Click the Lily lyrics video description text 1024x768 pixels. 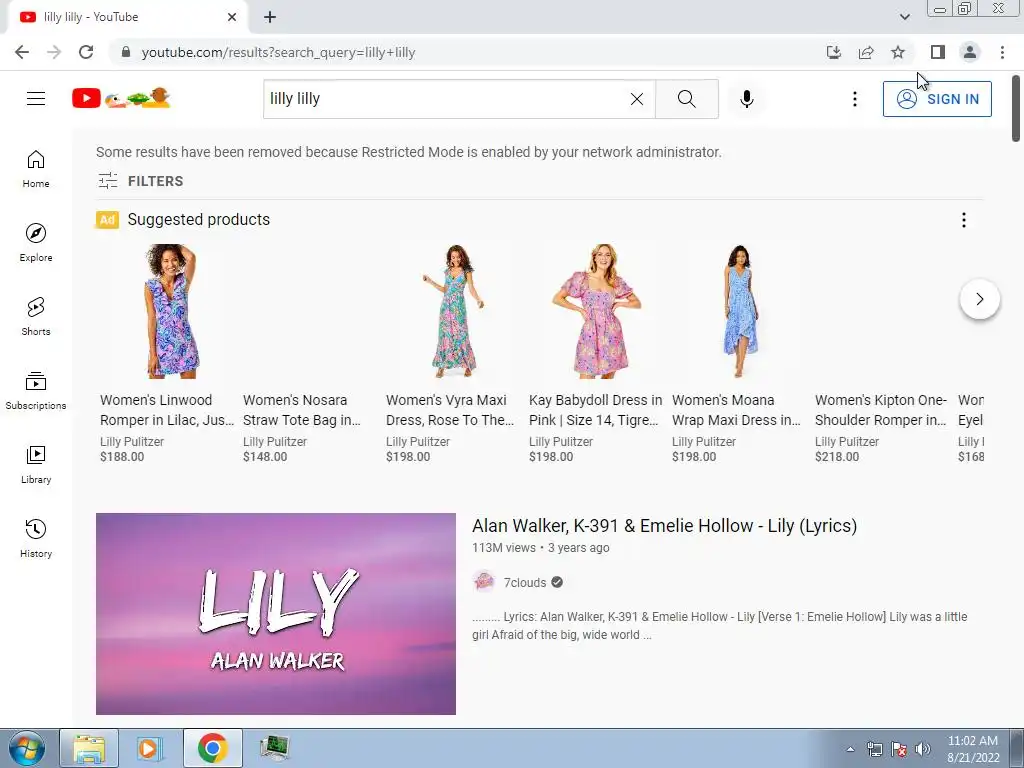point(720,626)
